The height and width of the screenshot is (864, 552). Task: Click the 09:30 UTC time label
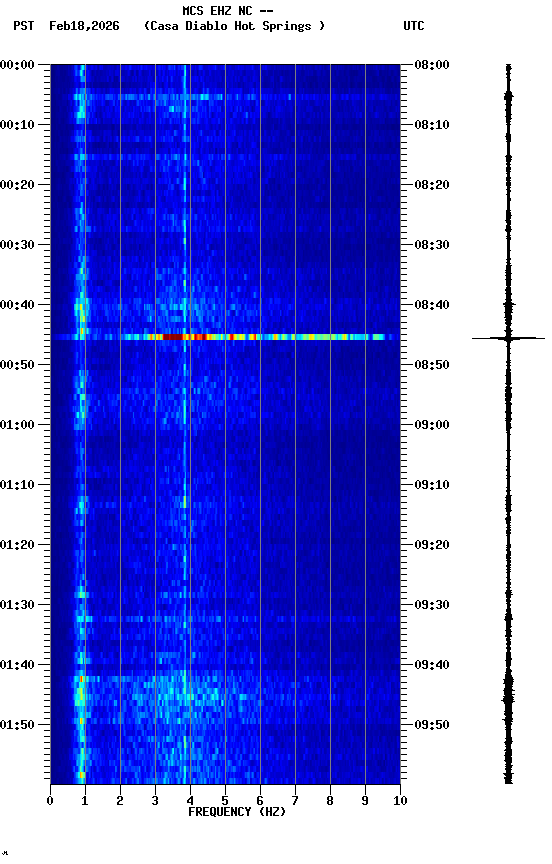(432, 605)
